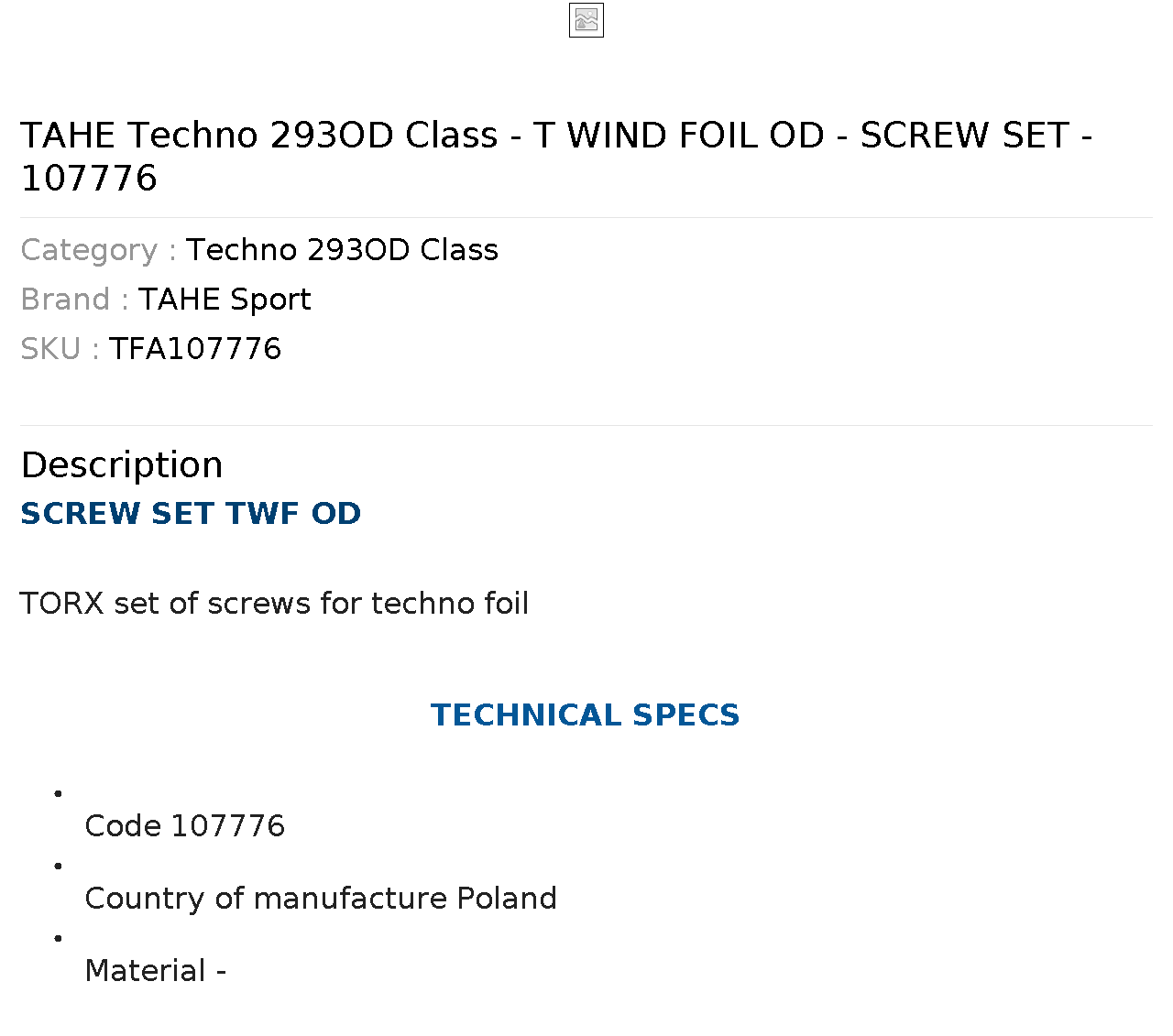
Task: Click the bullet before Country of manufacture
Action: point(58,866)
